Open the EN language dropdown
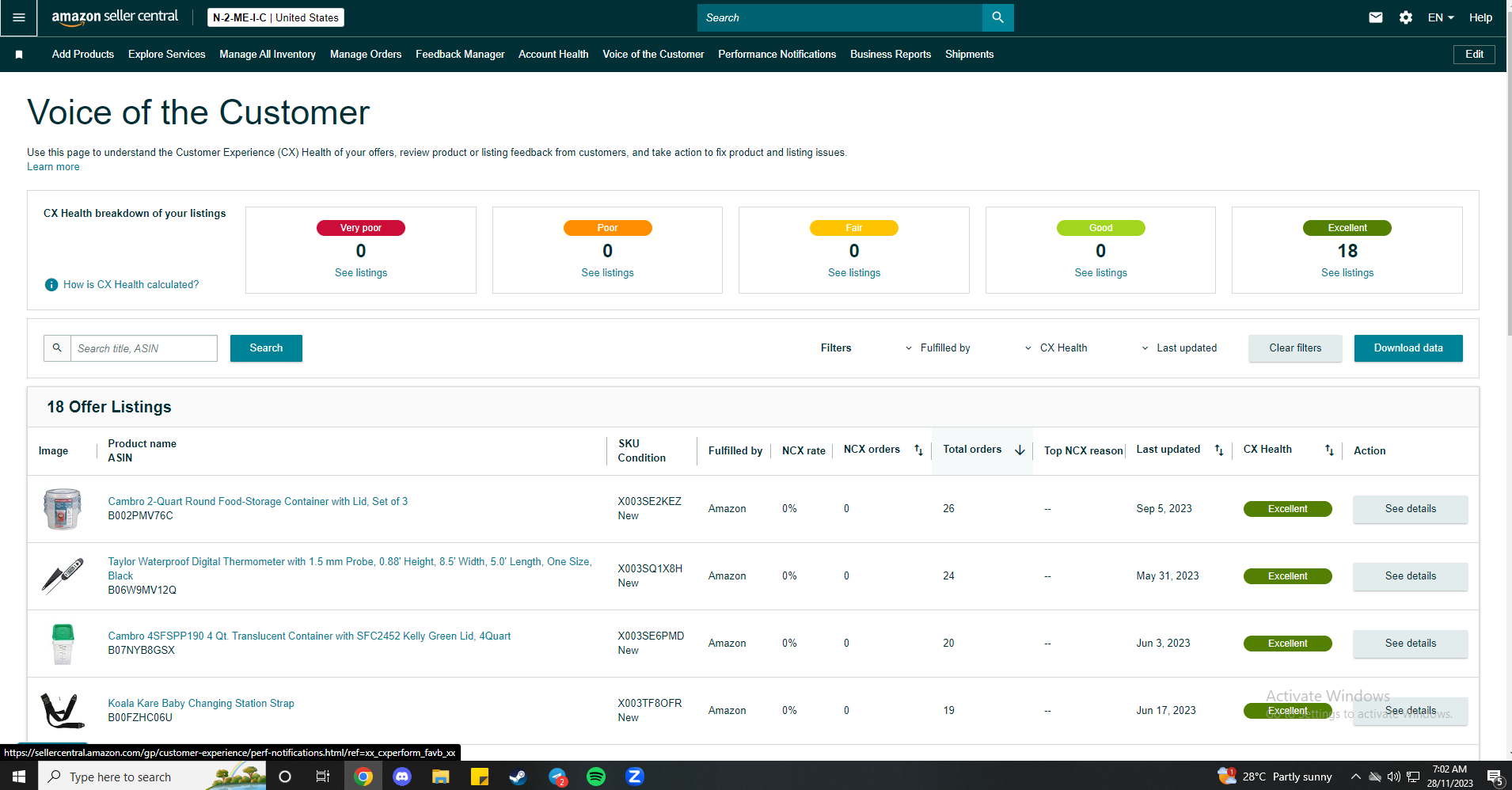Screen dimensions: 1512x790 pos(1441,17)
